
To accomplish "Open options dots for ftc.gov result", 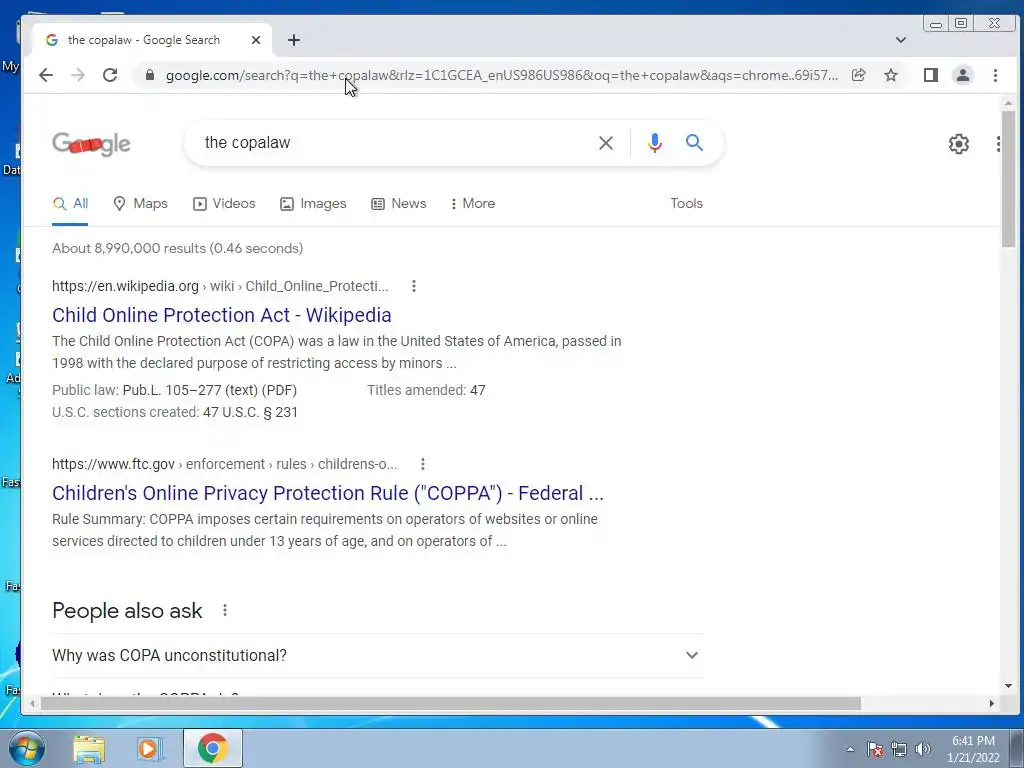I will click(423, 464).
